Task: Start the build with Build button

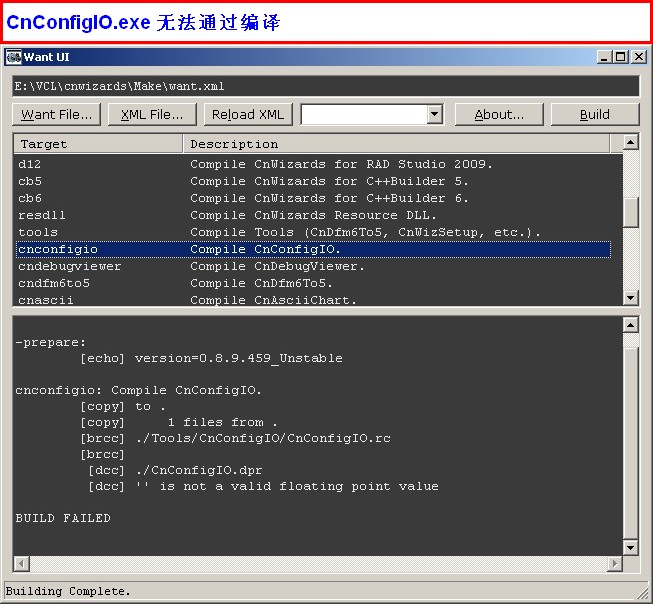Action: click(594, 114)
